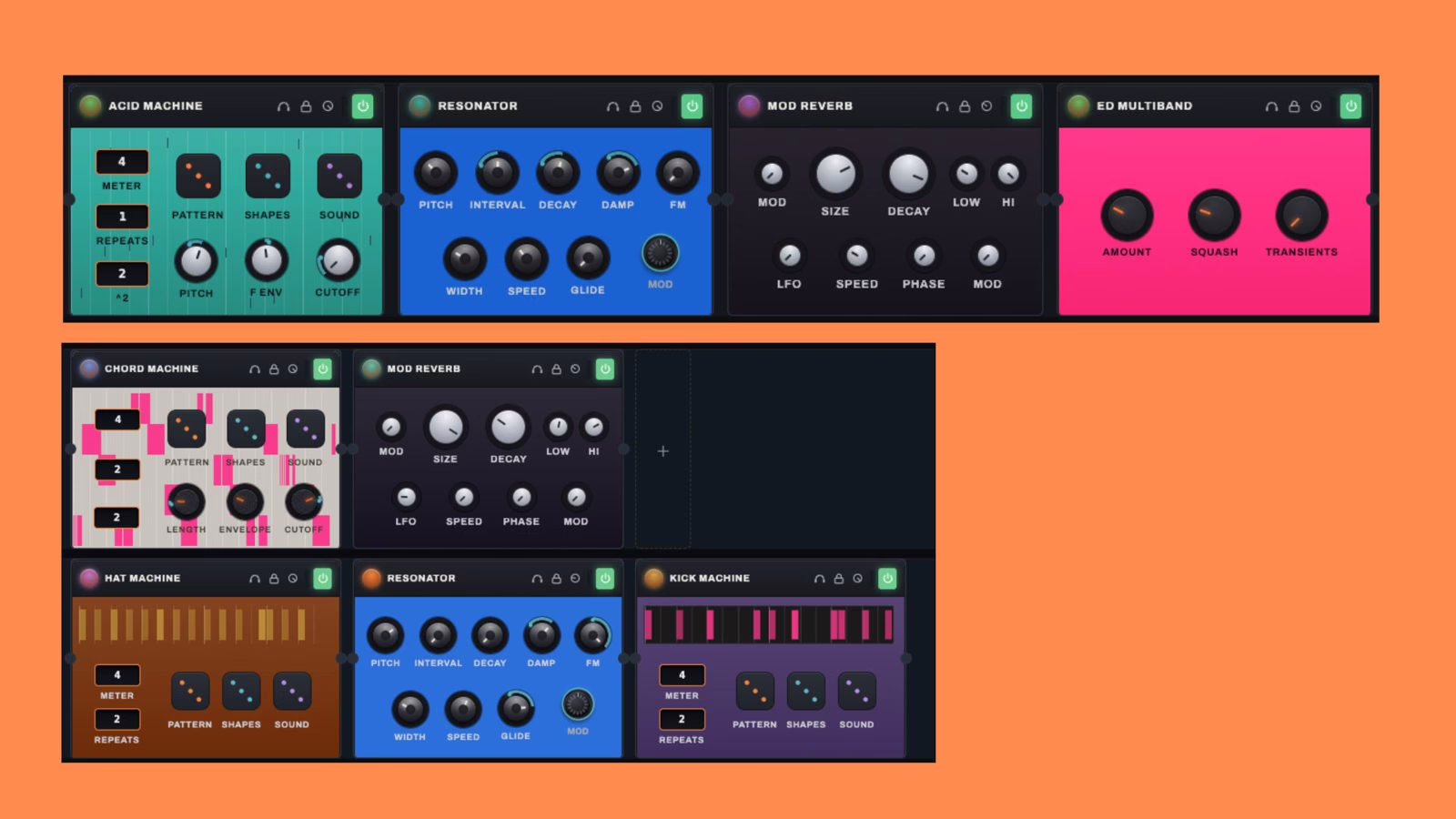Click the Acid Machine Pitch knob
This screenshot has height=819, width=1456.
click(196, 261)
